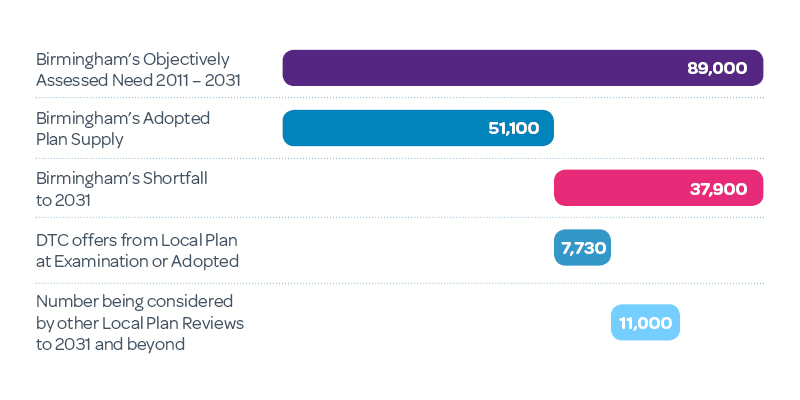This screenshot has height=400, width=800.
Task: Click "Number being considered" row label
Action: click(134, 300)
